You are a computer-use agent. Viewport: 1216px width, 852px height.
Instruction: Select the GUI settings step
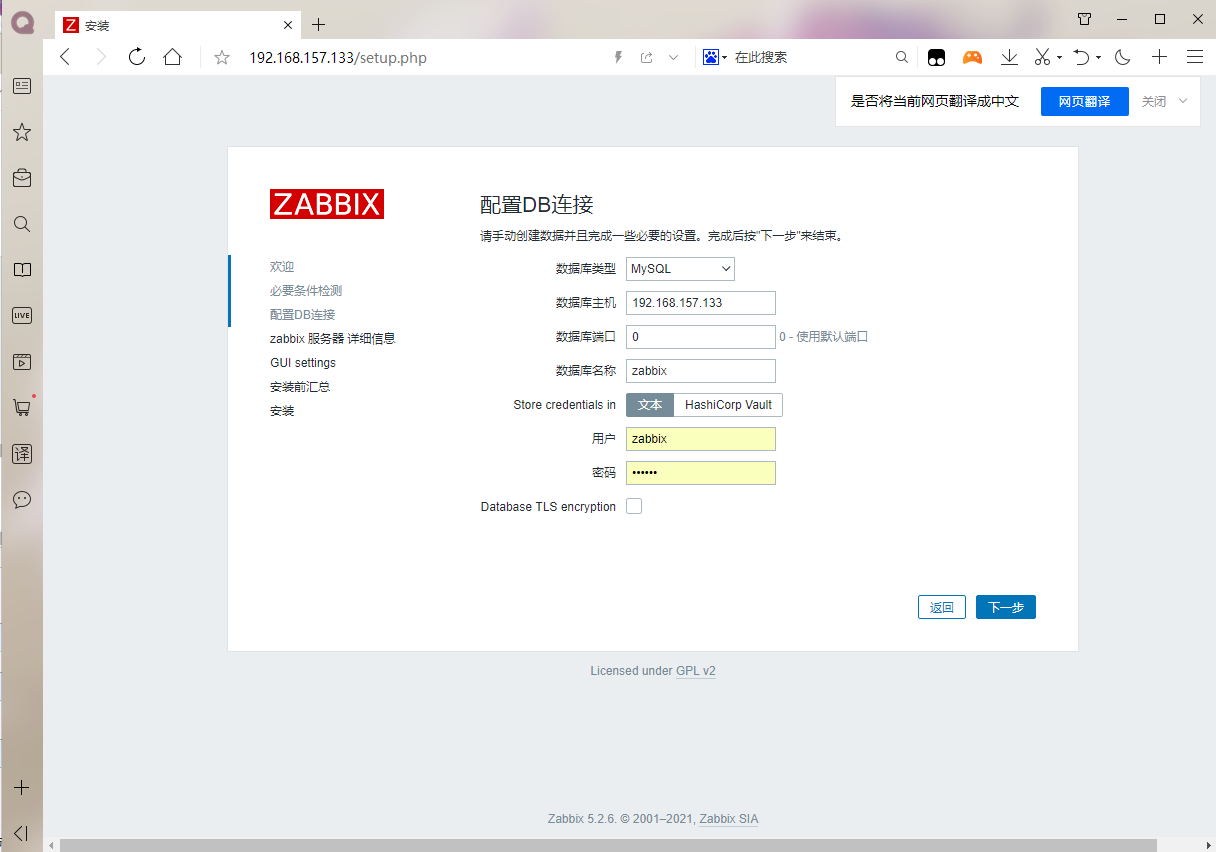pos(303,363)
